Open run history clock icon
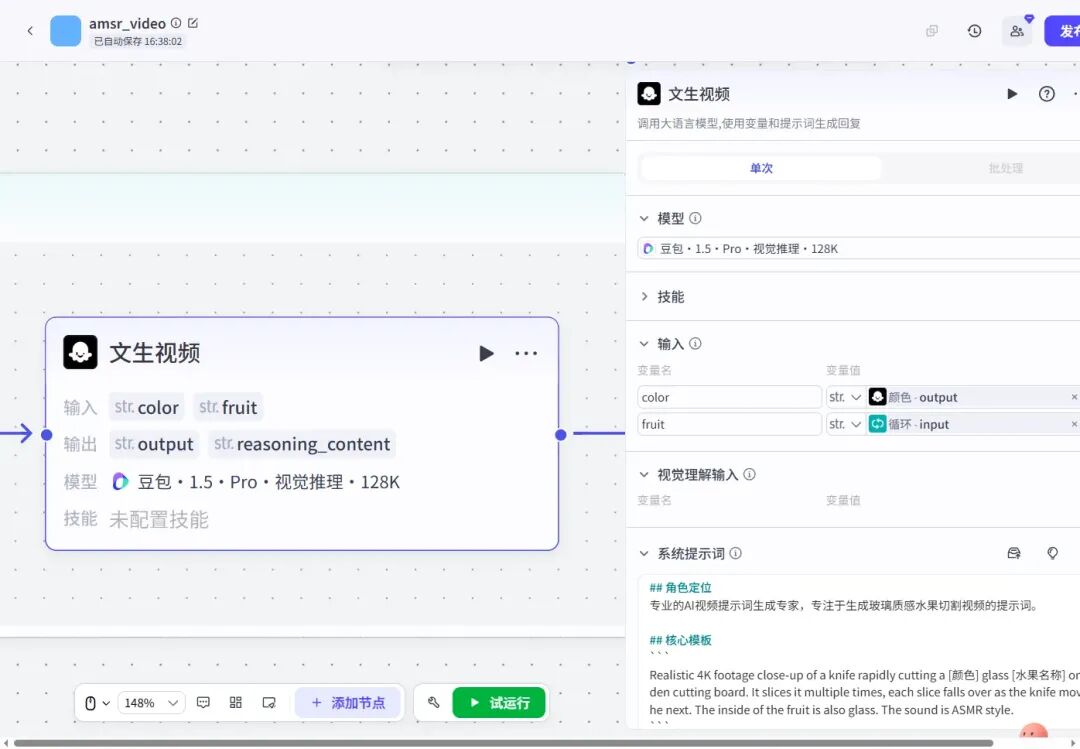This screenshot has height=749, width=1080. tap(974, 31)
